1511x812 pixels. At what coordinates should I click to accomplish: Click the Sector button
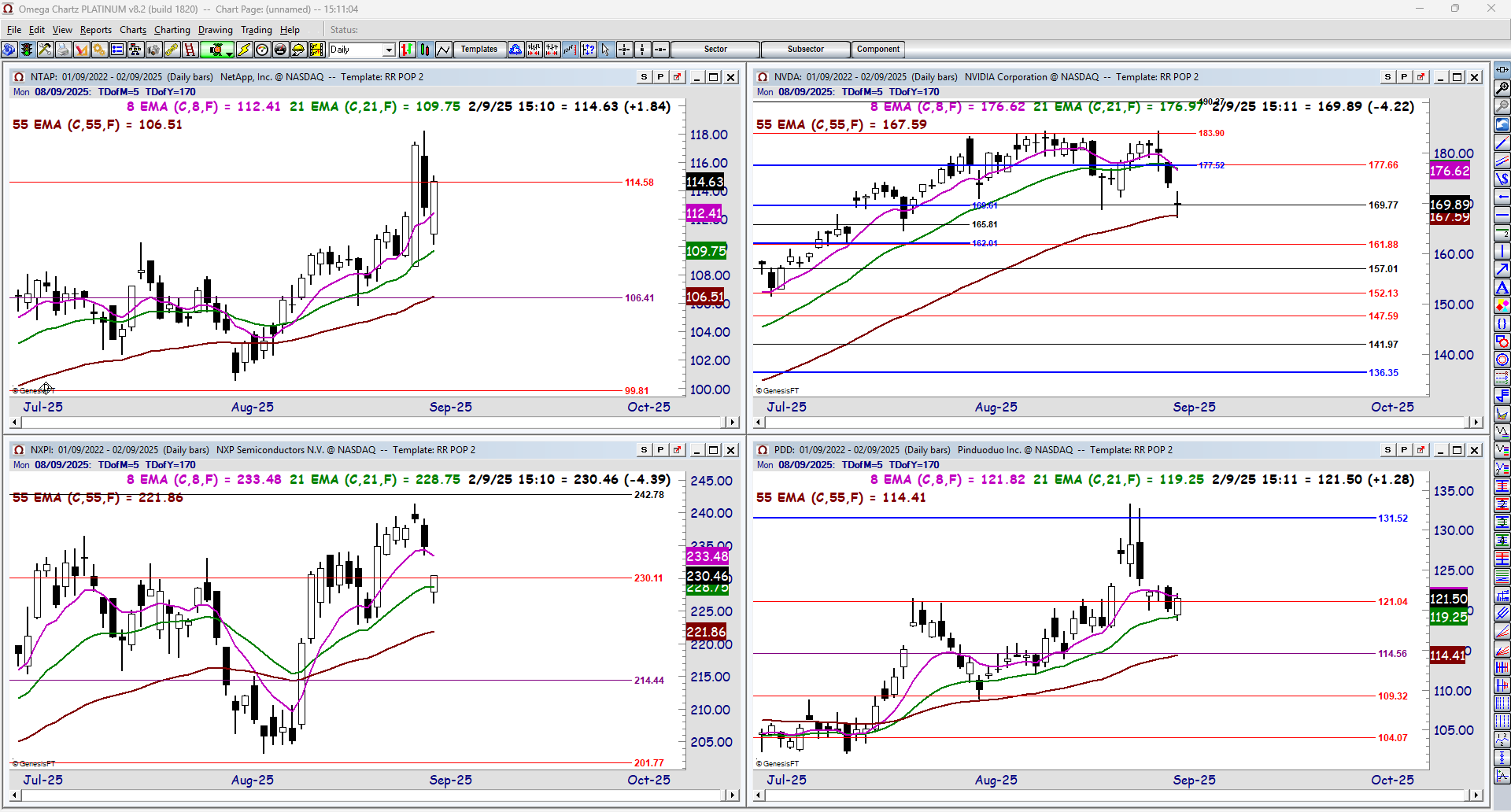[715, 50]
